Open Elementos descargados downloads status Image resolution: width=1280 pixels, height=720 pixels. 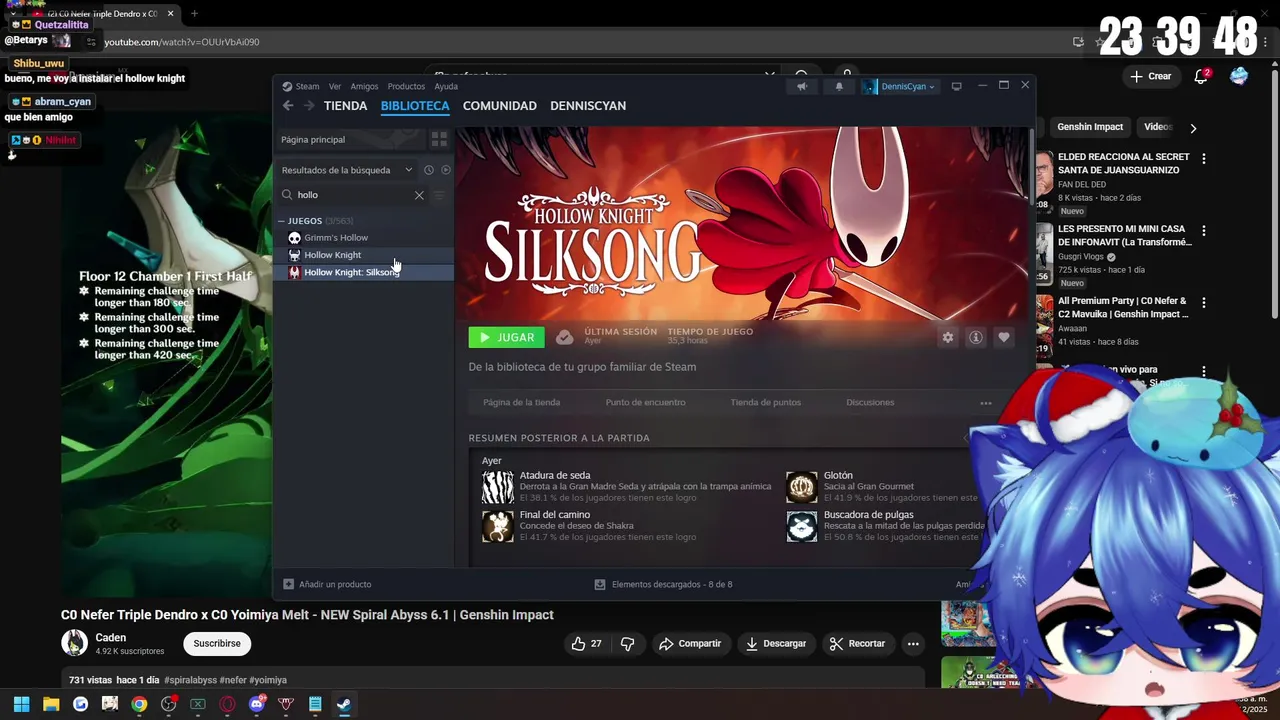(x=664, y=584)
